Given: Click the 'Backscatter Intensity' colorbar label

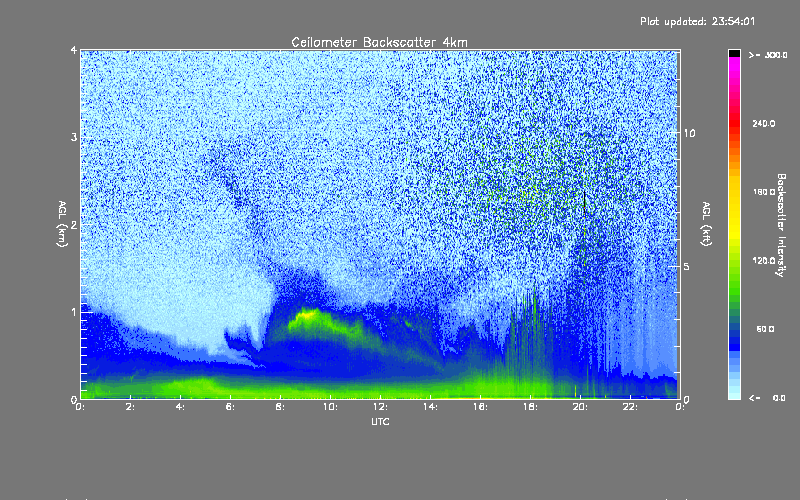Looking at the screenshot, I should tap(781, 225).
